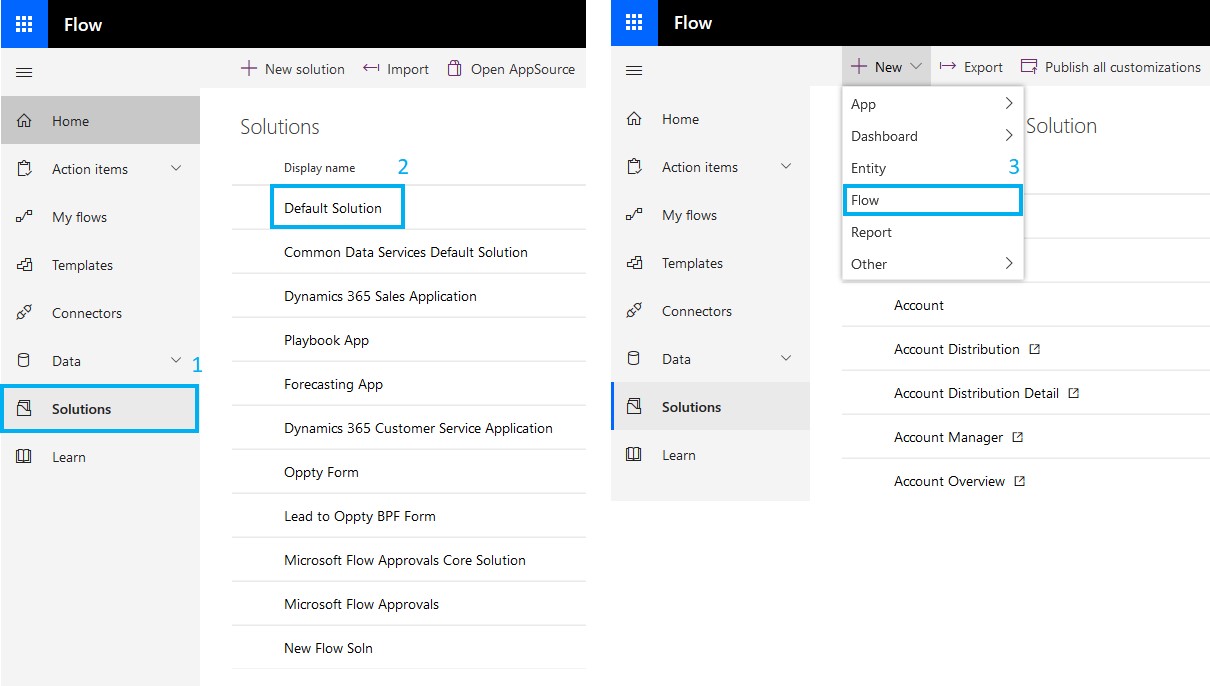Open the New dropdown in the toolbar

(x=886, y=66)
